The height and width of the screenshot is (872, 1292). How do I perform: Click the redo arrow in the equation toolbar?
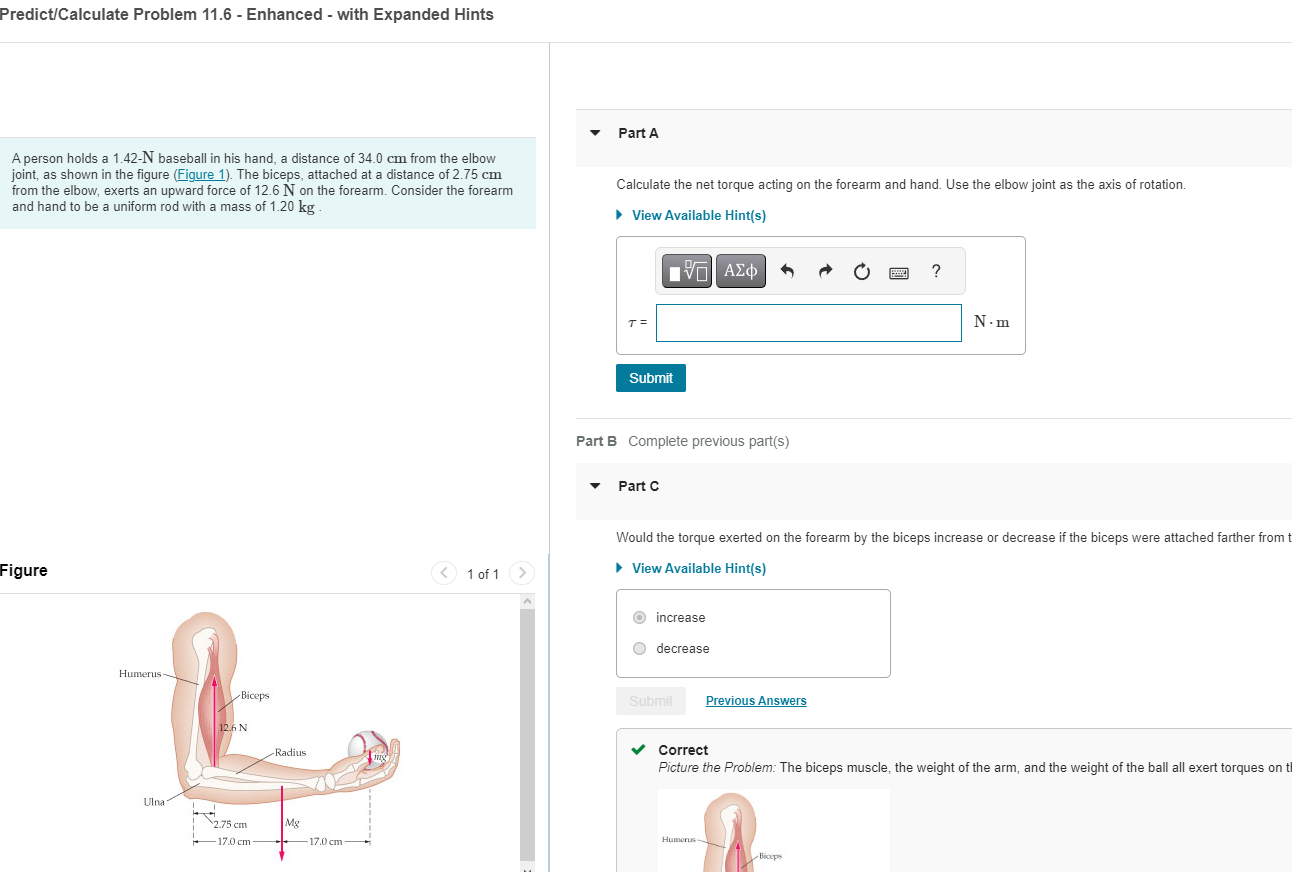click(824, 270)
